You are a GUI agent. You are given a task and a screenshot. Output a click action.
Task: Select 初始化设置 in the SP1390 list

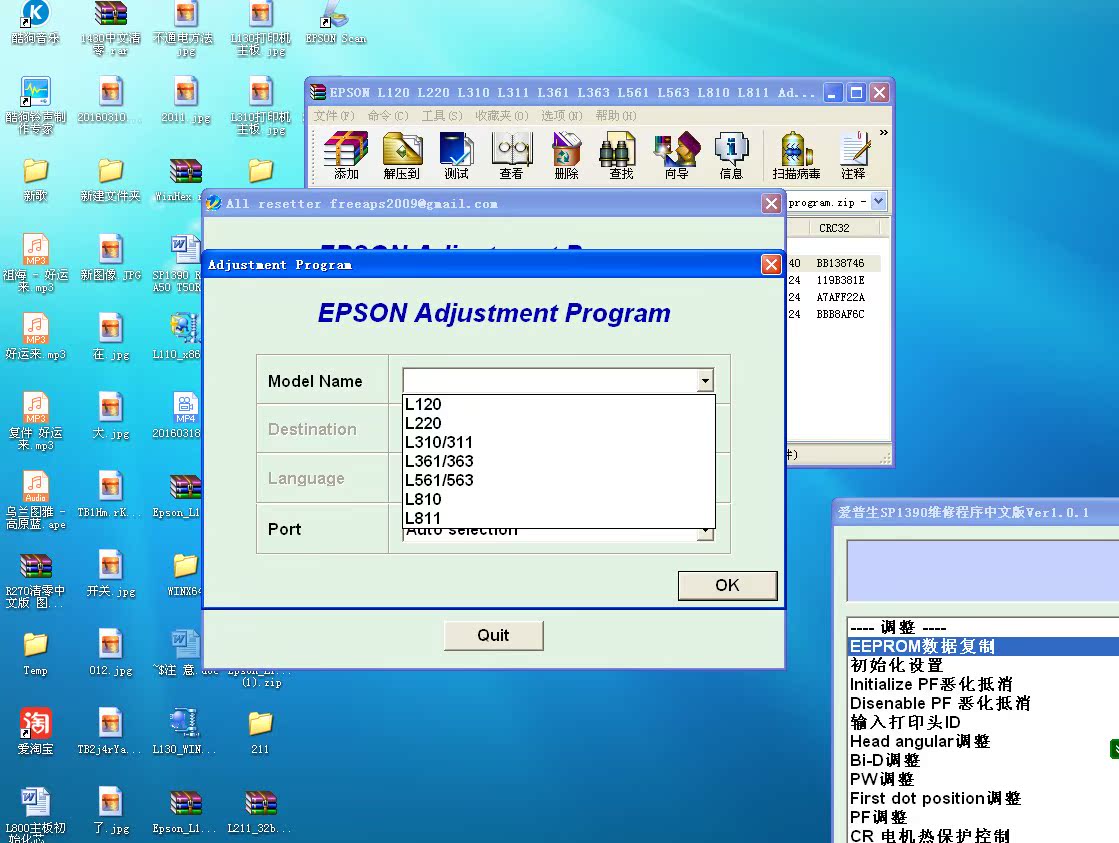(x=983, y=665)
